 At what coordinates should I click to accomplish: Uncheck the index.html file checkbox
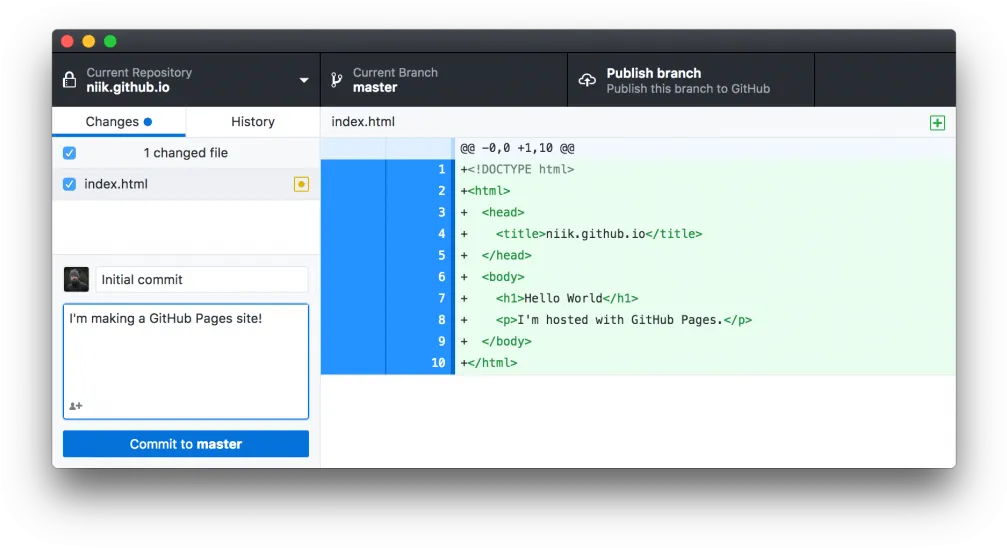coord(69,184)
